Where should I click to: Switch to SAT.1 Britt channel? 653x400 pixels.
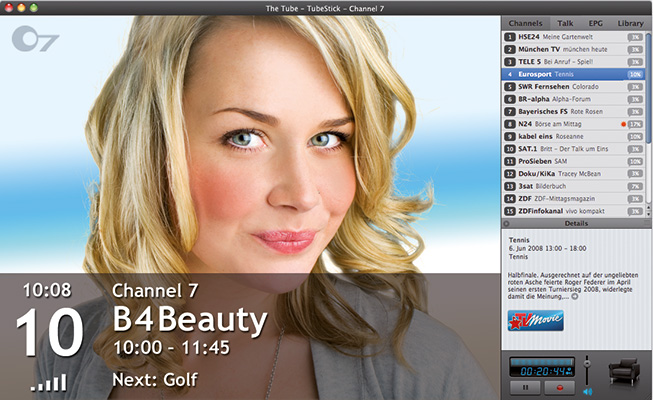point(573,149)
